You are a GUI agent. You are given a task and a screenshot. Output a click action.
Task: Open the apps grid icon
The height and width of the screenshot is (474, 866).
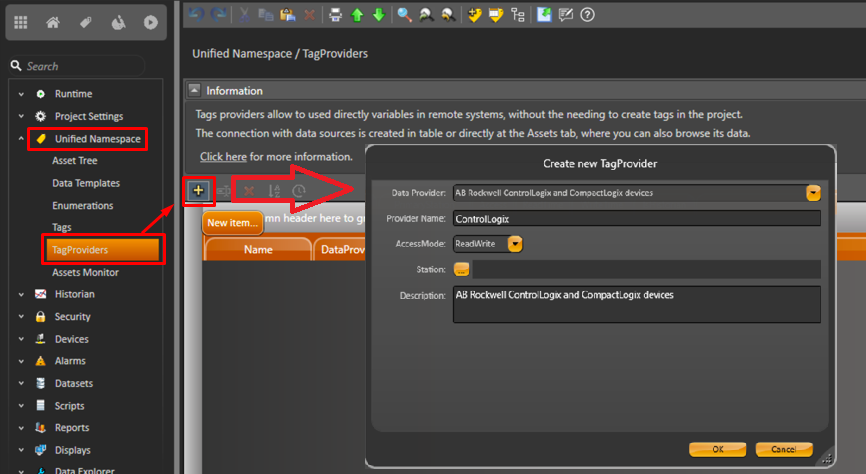click(x=20, y=22)
